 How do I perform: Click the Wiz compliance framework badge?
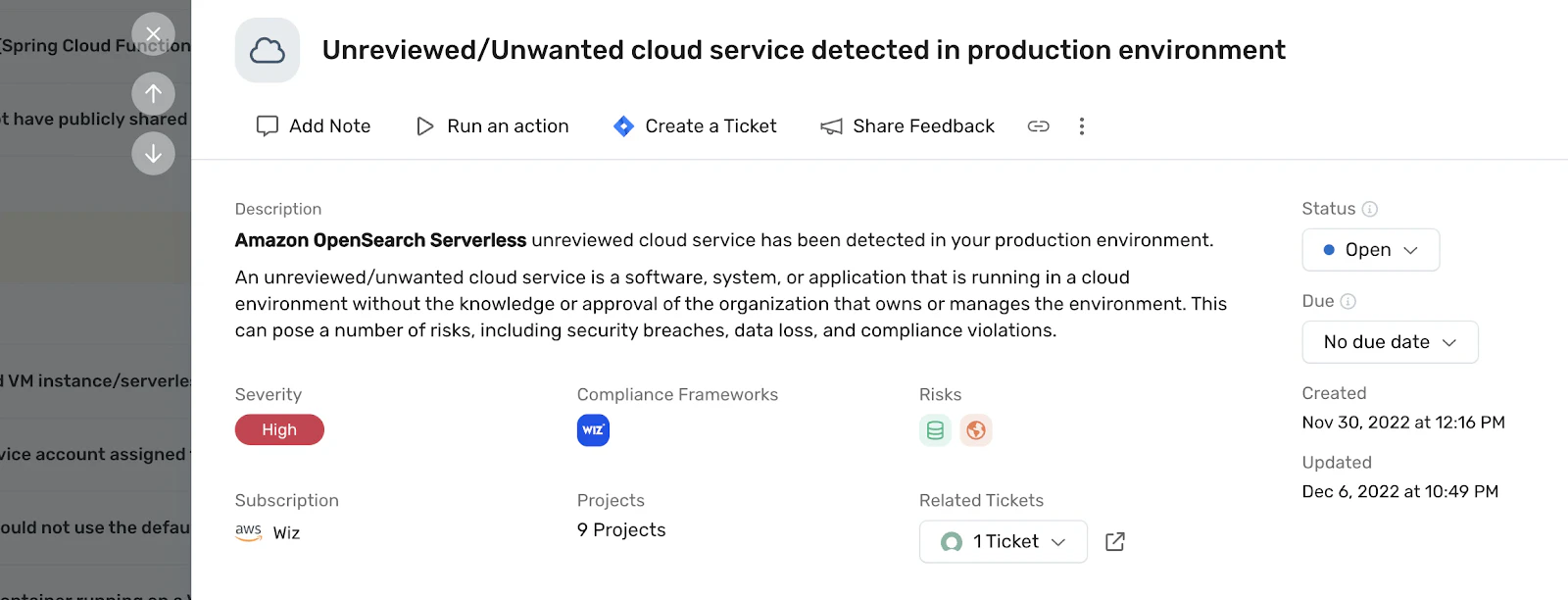tap(593, 430)
